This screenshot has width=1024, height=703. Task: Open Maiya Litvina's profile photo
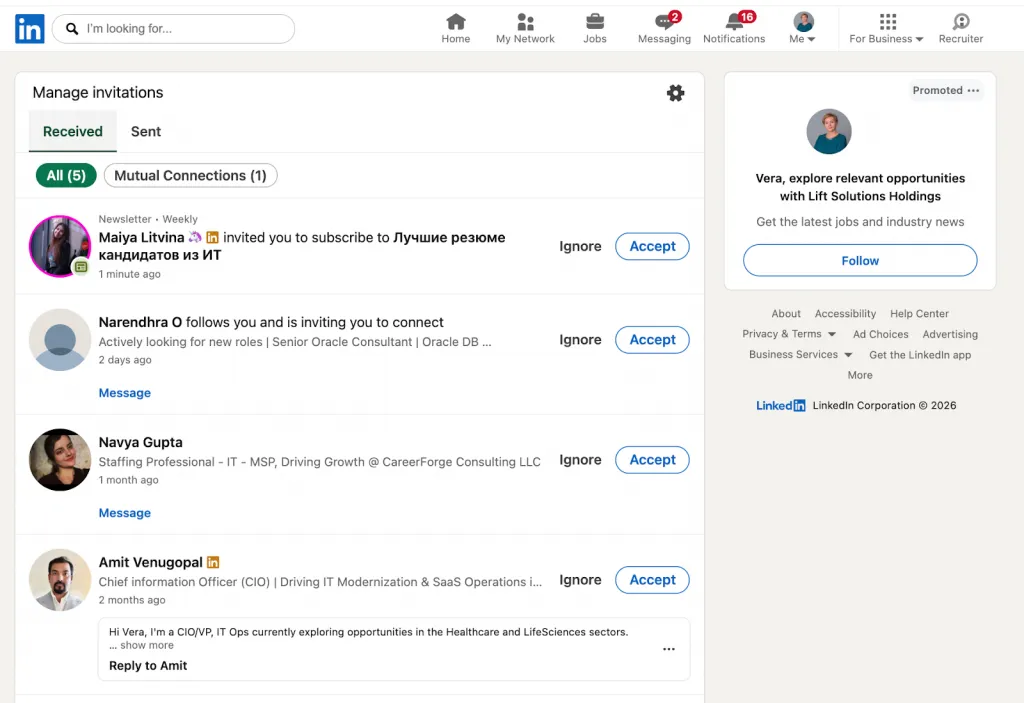tap(60, 246)
